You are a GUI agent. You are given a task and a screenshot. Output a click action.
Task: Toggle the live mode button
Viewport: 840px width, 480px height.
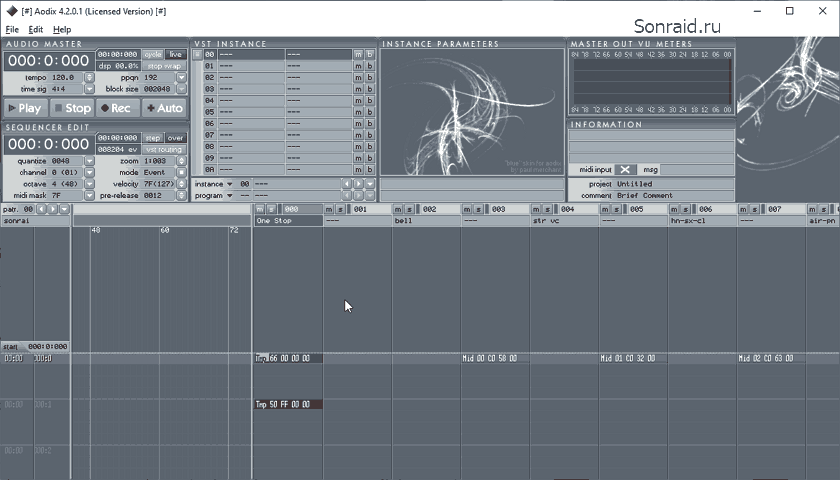(176, 55)
